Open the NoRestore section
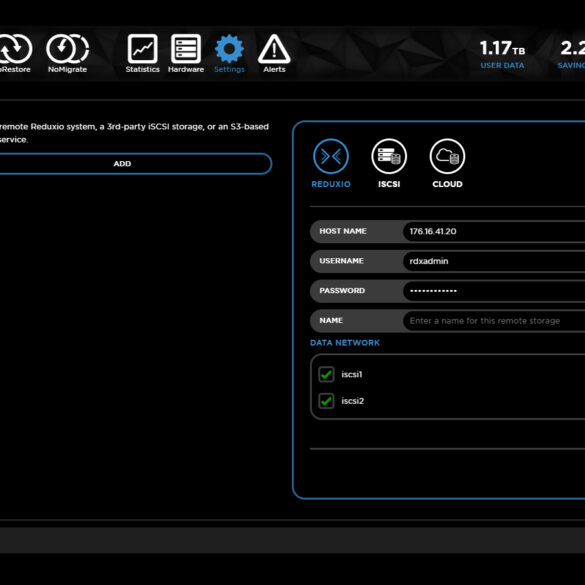 click(x=15, y=53)
